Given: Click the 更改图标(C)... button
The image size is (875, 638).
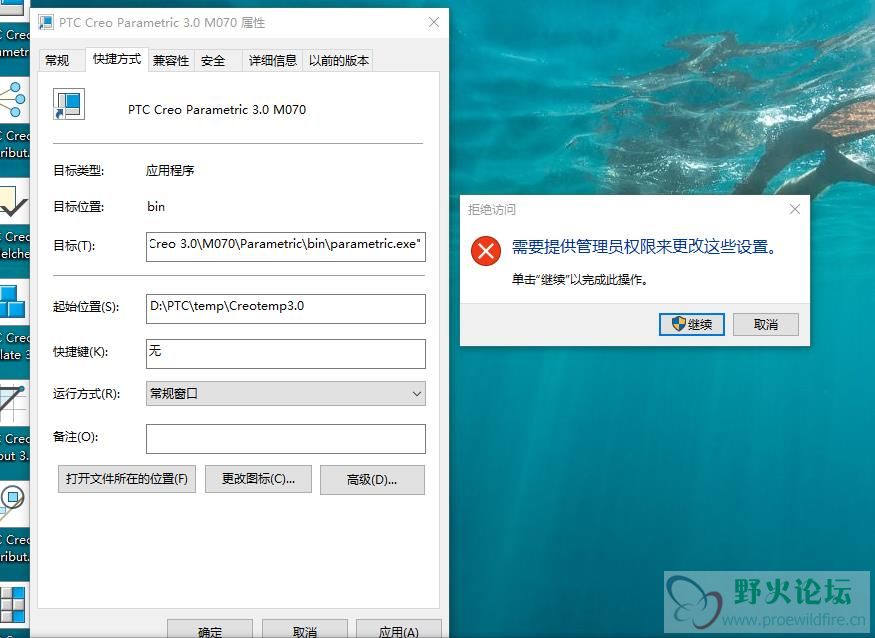Looking at the screenshot, I should pyautogui.click(x=258, y=479).
